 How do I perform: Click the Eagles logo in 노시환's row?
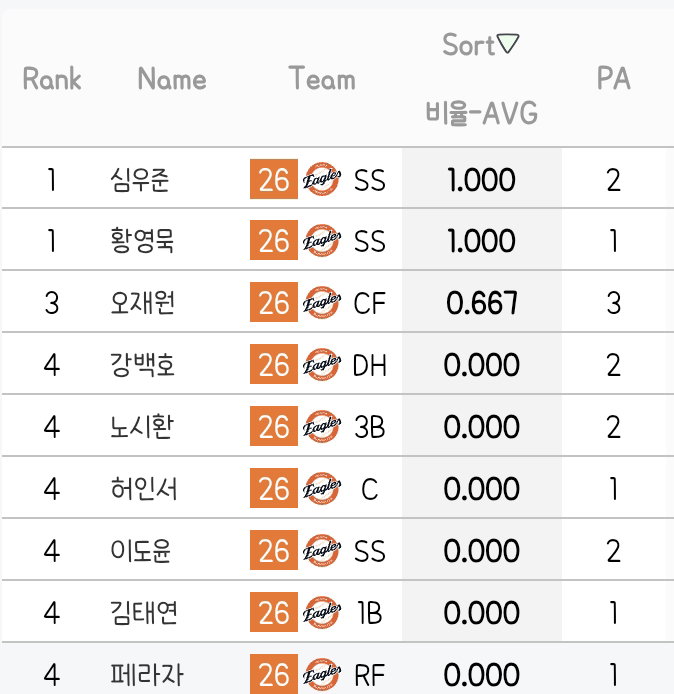click(x=322, y=427)
